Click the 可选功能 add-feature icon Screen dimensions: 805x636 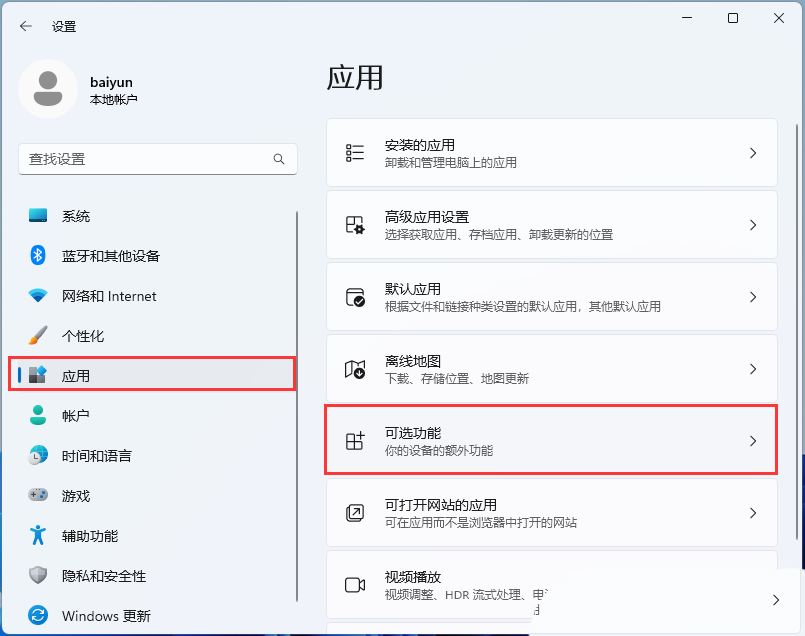[x=355, y=440]
